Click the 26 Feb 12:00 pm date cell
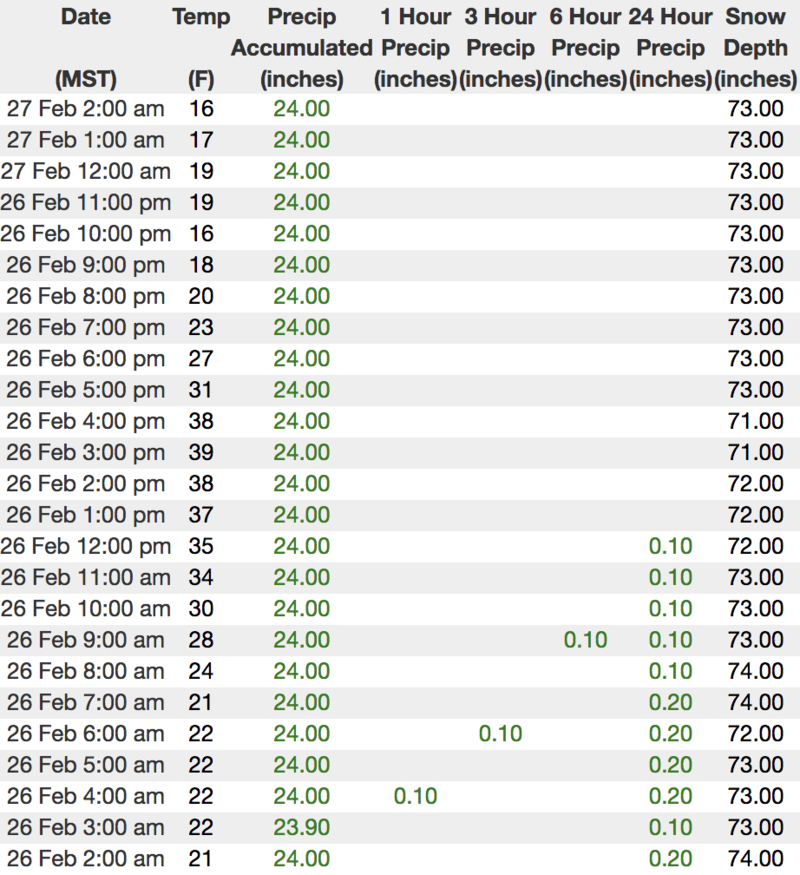Image resolution: width=800 pixels, height=875 pixels. pyautogui.click(x=85, y=546)
